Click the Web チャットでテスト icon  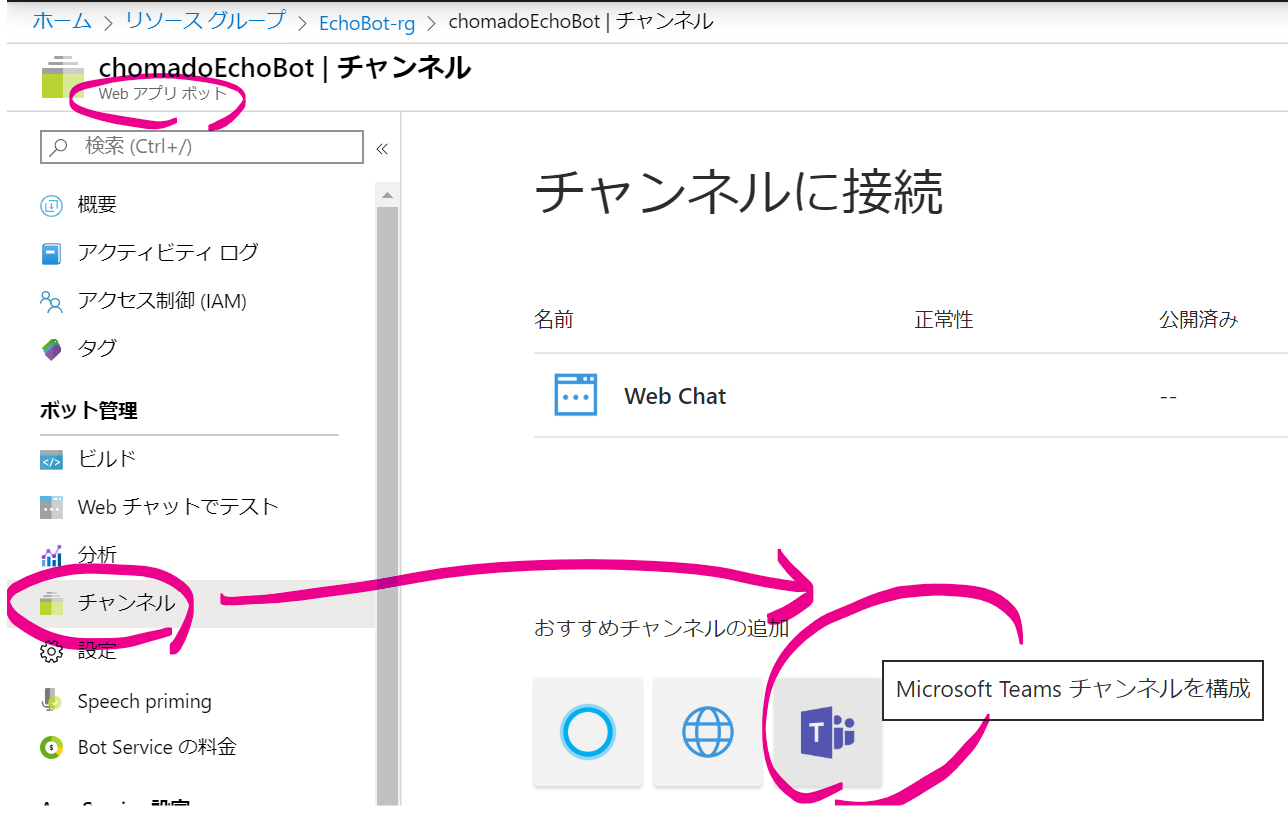tap(51, 507)
